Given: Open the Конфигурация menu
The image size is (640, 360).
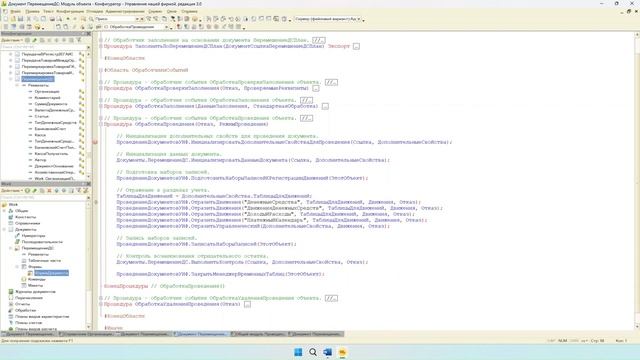Looking at the screenshot, I should [70, 11].
